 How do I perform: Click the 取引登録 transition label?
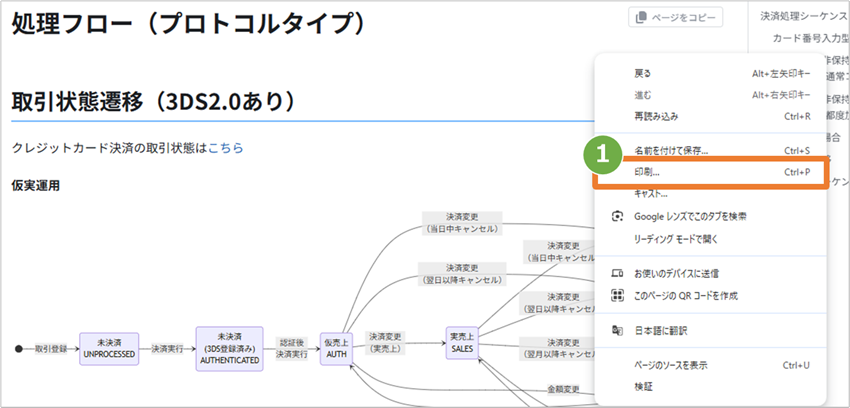point(51,348)
